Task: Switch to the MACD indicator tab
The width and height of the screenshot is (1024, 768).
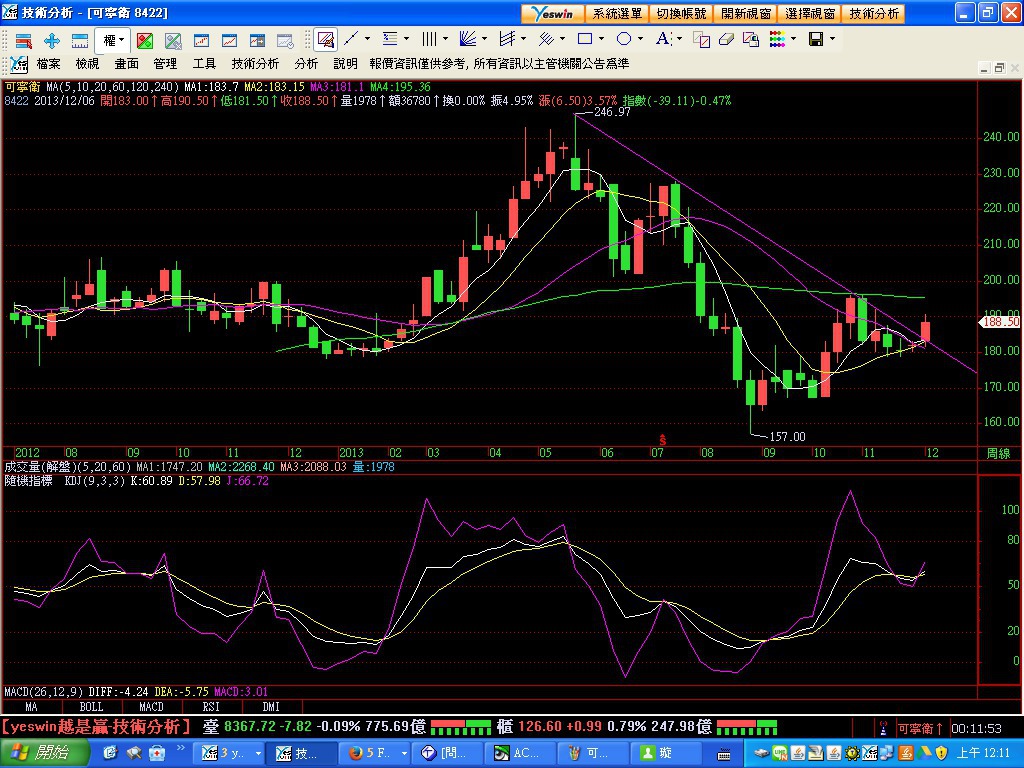Action: (152, 707)
